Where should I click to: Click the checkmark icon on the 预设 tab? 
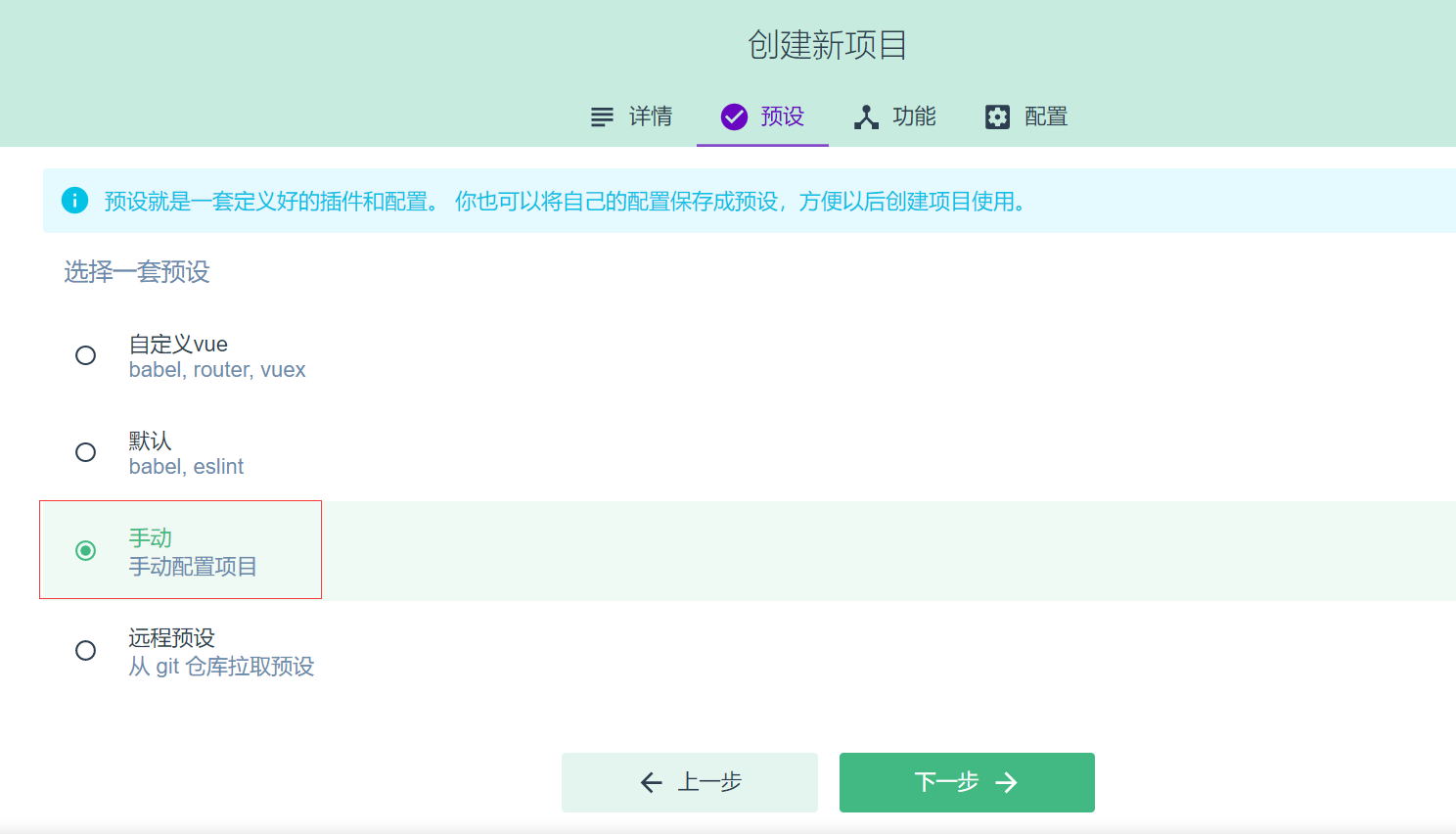734,116
